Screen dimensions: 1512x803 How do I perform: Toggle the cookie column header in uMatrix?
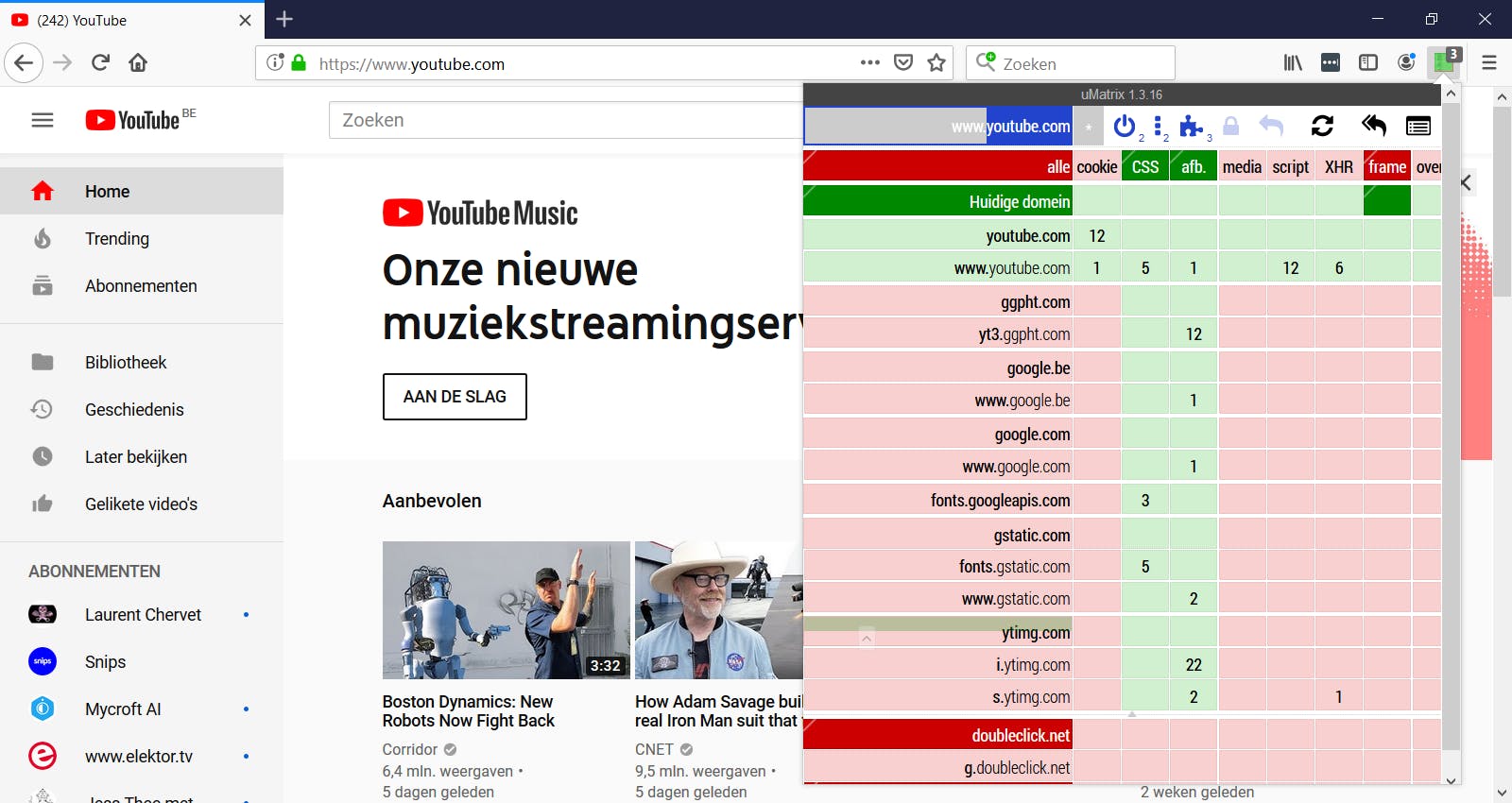point(1097,166)
